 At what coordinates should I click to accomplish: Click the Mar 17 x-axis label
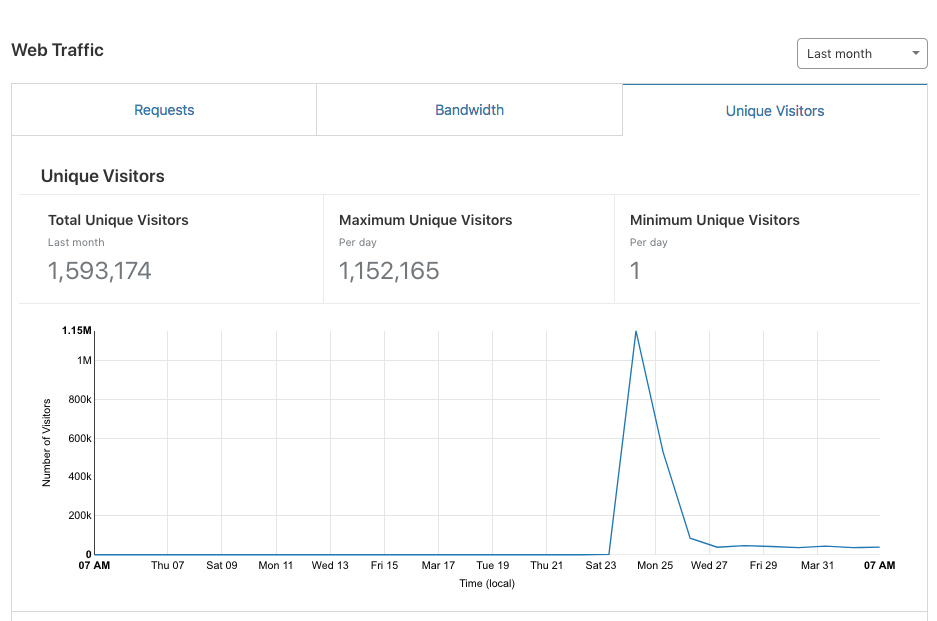438,565
